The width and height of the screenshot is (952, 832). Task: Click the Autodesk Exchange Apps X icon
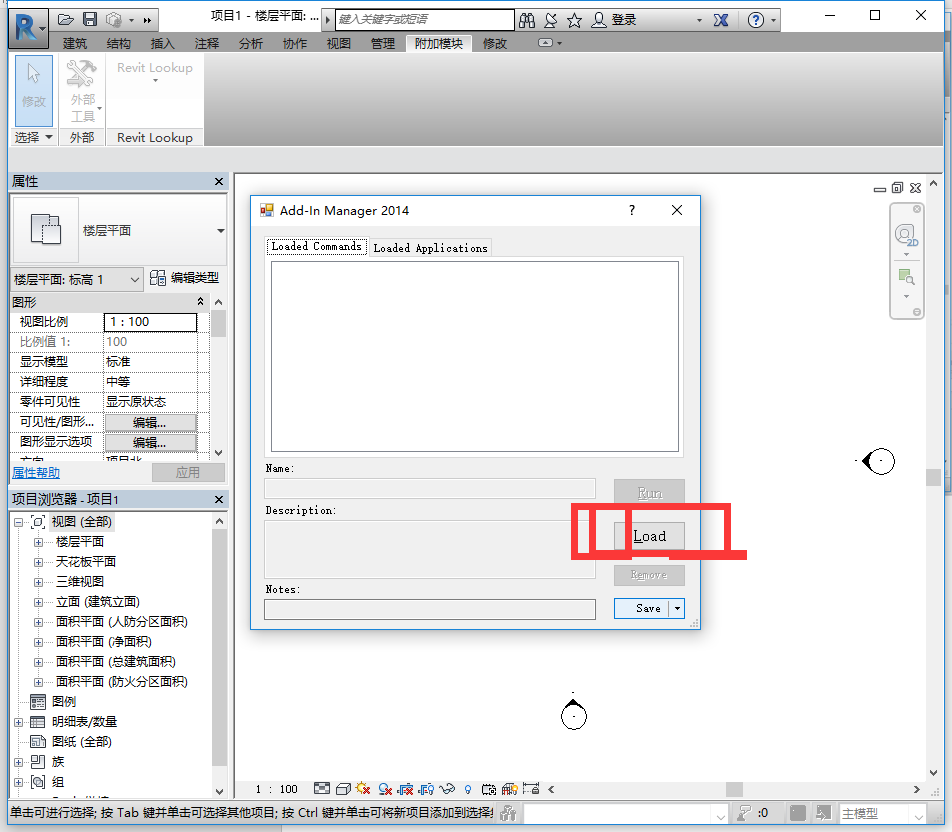point(721,21)
